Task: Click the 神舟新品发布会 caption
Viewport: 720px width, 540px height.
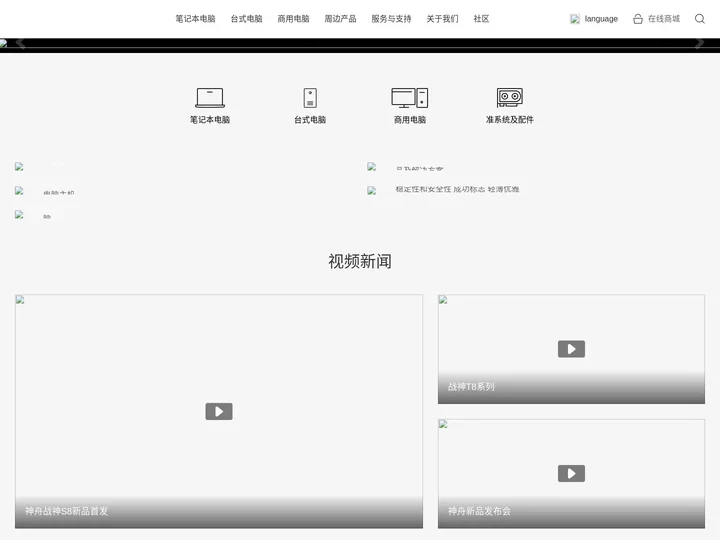Action: 479,511
